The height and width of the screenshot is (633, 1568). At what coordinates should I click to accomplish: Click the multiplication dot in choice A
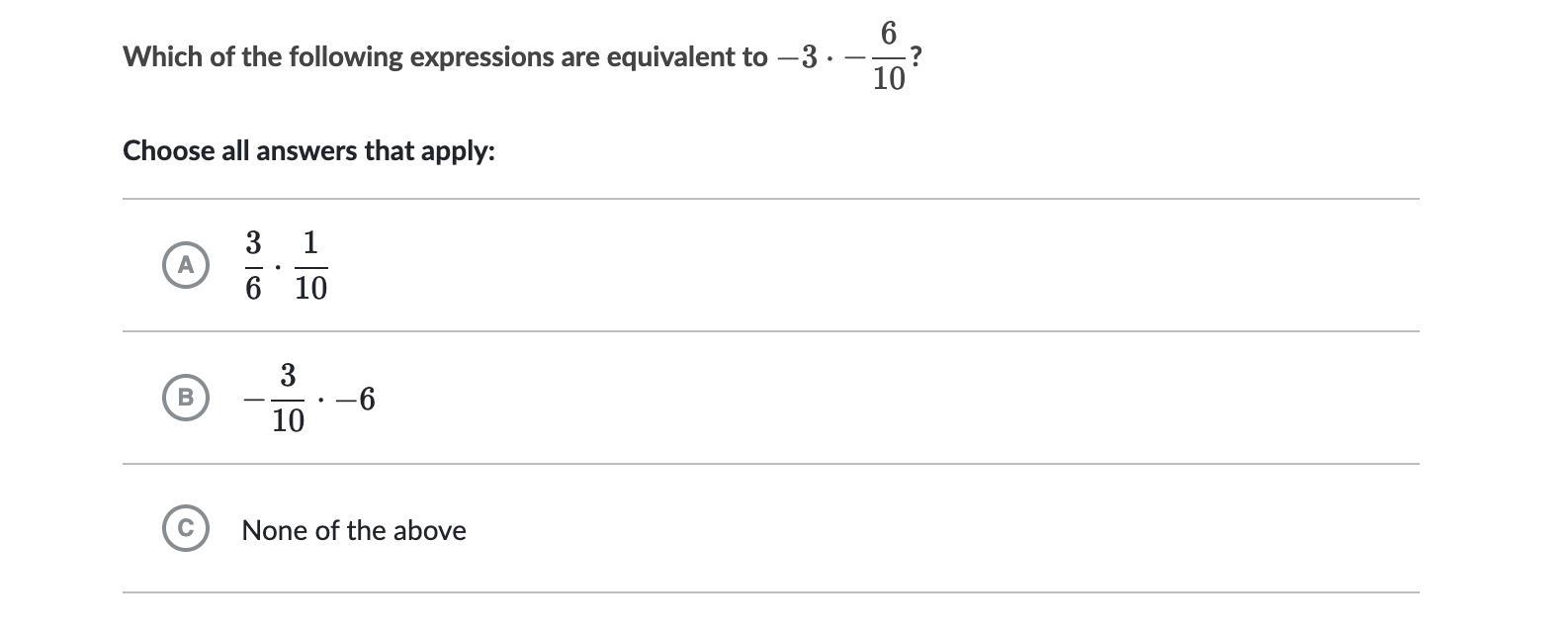[279, 265]
